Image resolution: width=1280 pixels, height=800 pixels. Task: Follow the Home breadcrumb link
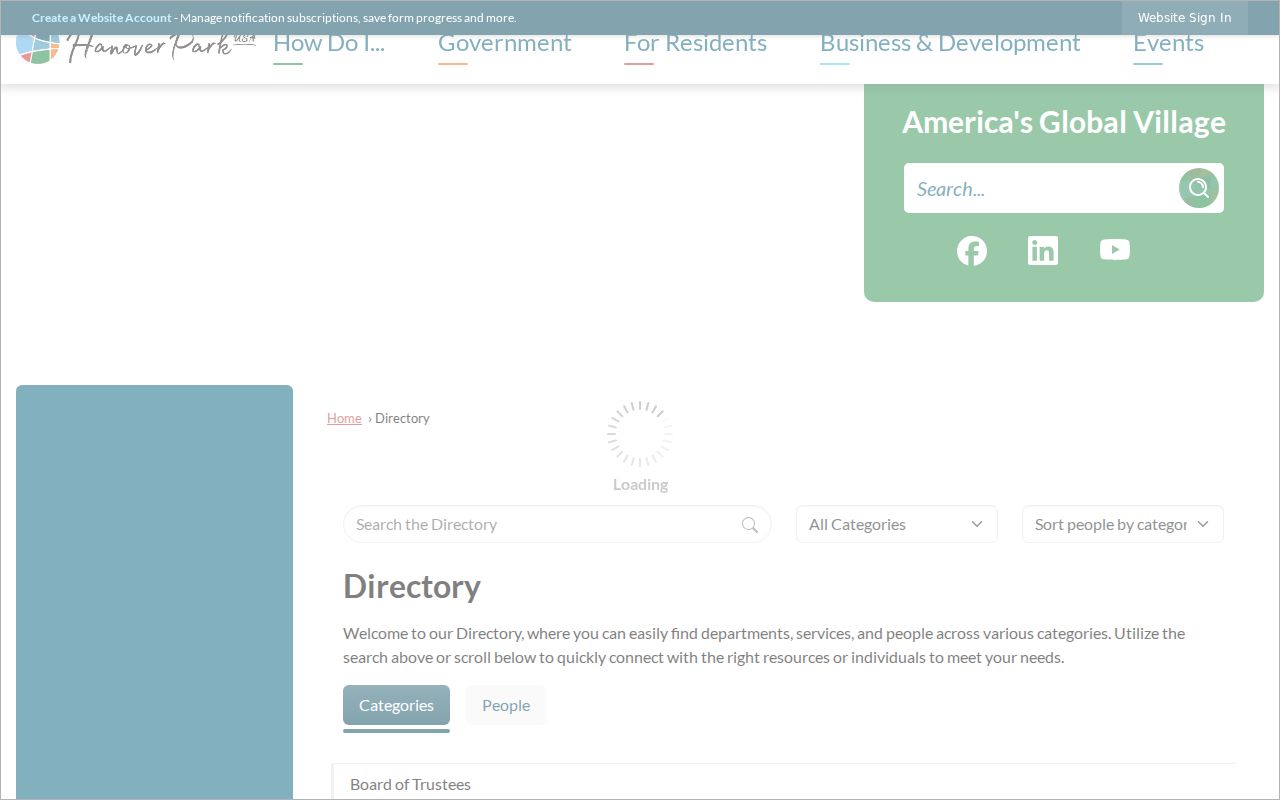click(x=344, y=418)
